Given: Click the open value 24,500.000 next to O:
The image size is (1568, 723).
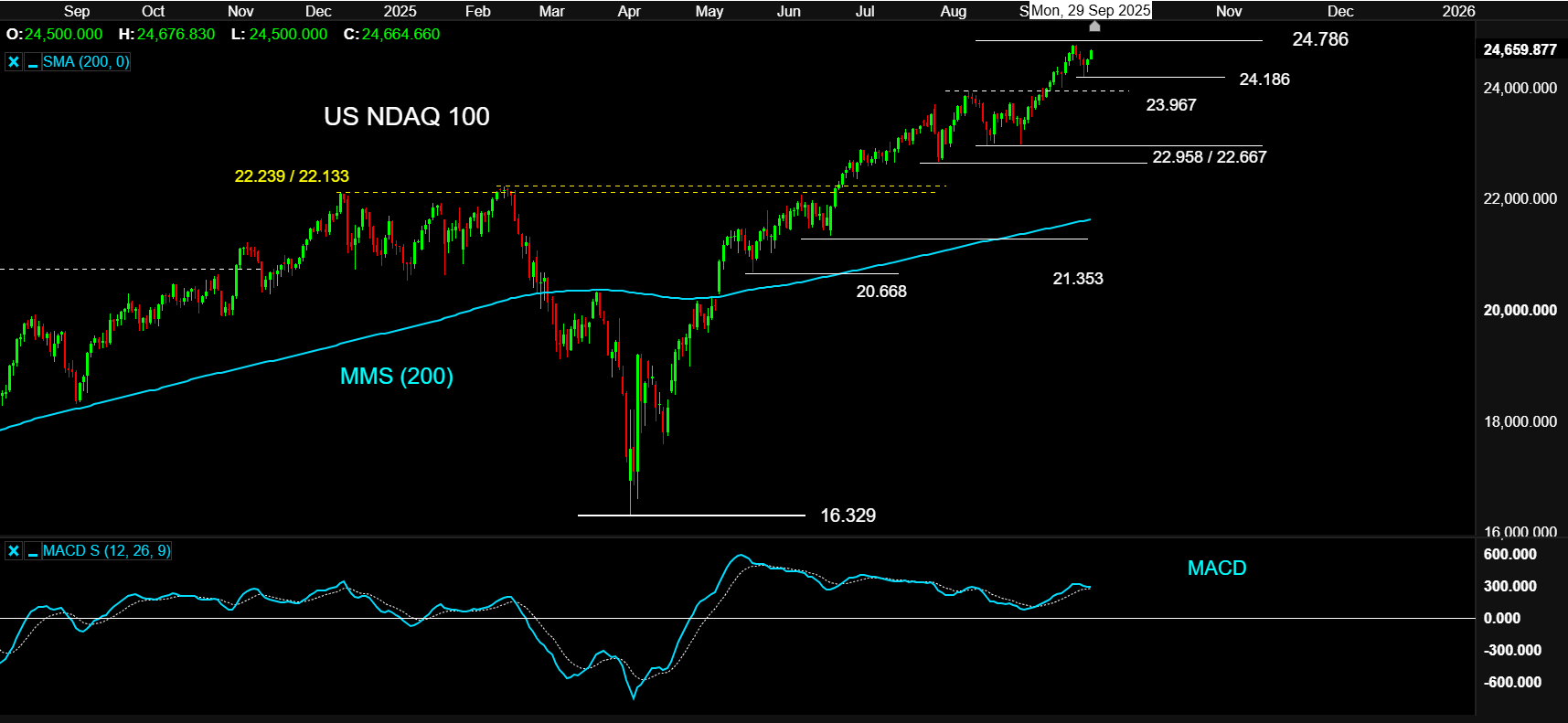Looking at the screenshot, I should [63, 34].
